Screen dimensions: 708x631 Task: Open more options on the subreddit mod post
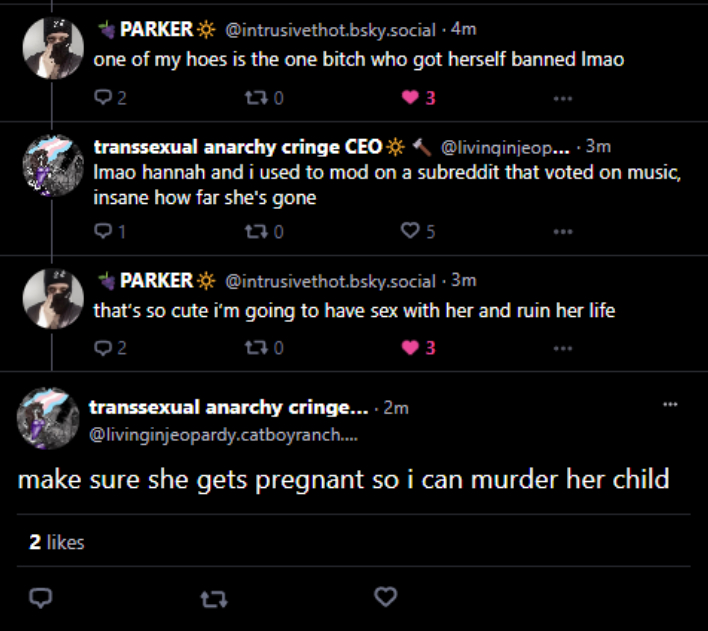[x=563, y=232]
